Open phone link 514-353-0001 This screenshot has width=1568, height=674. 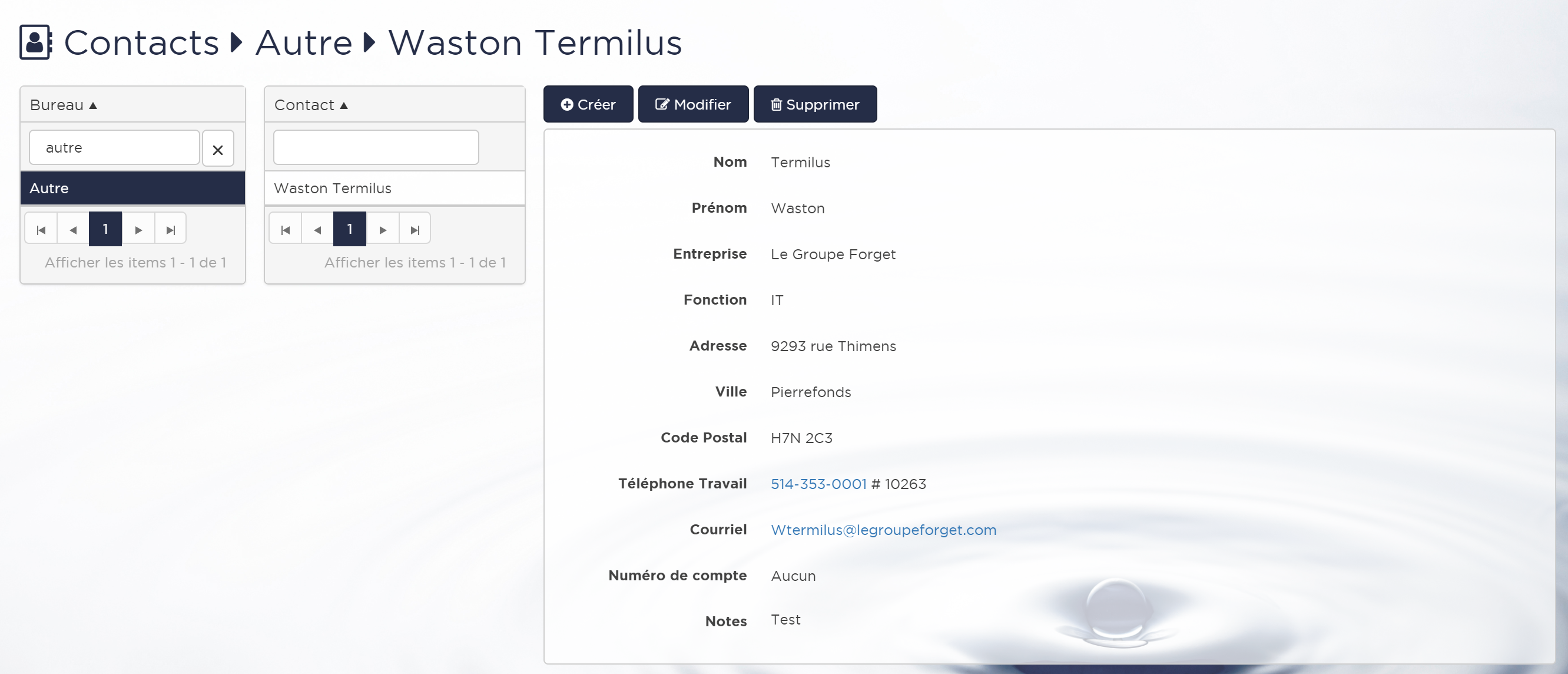818,484
